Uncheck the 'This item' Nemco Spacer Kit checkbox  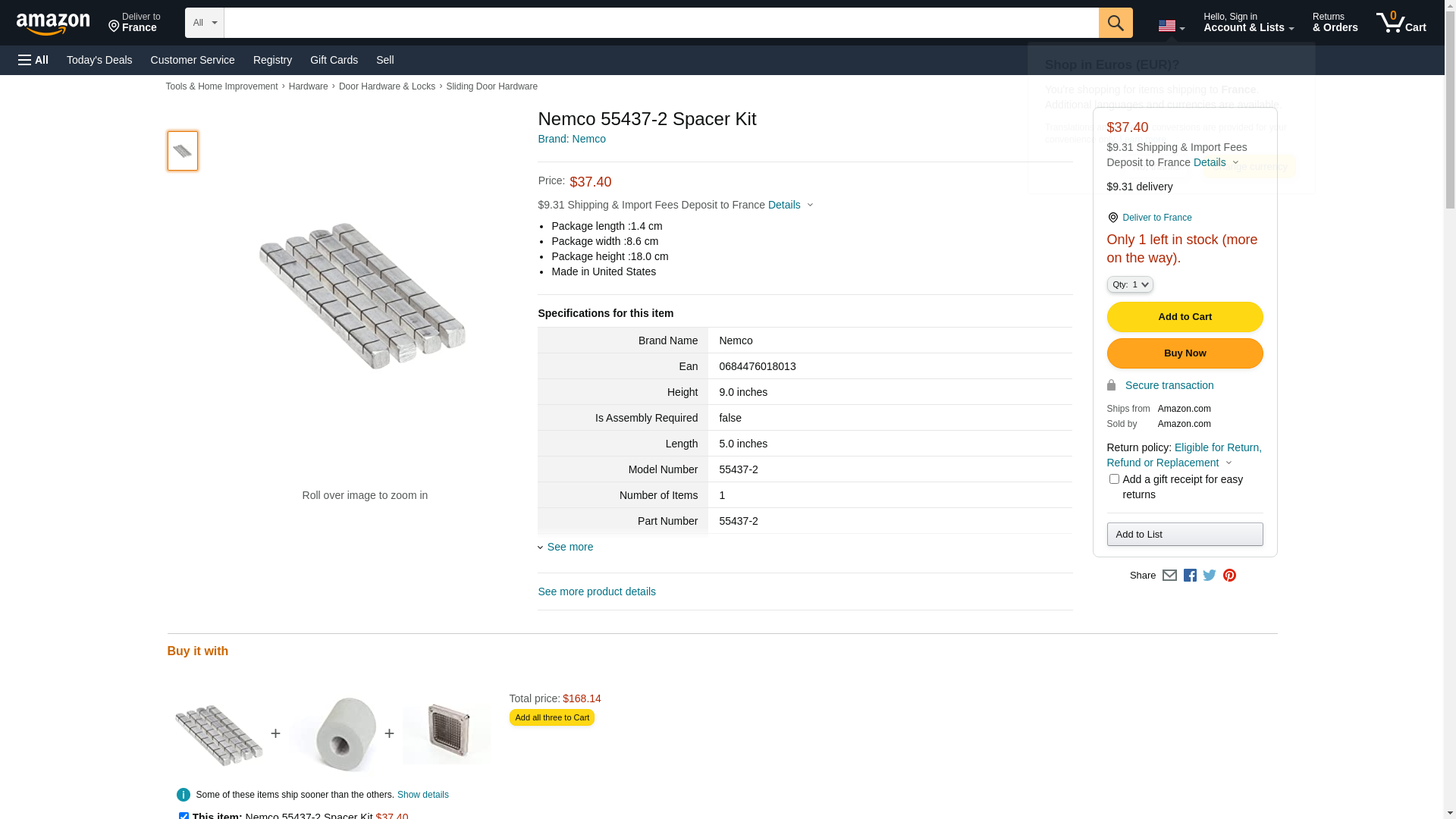coord(184,816)
